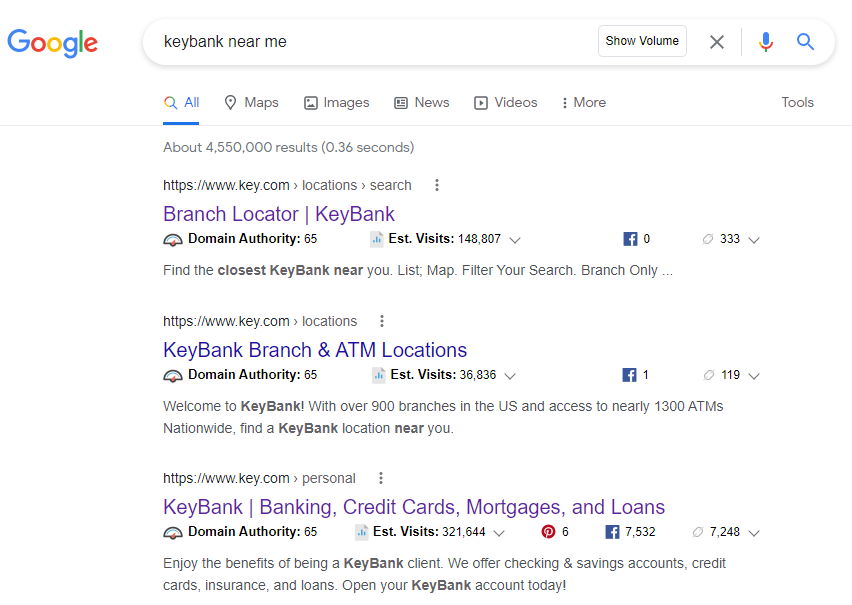Image resolution: width=852 pixels, height=605 pixels.
Task: Switch to the Images tab
Action: coord(336,103)
